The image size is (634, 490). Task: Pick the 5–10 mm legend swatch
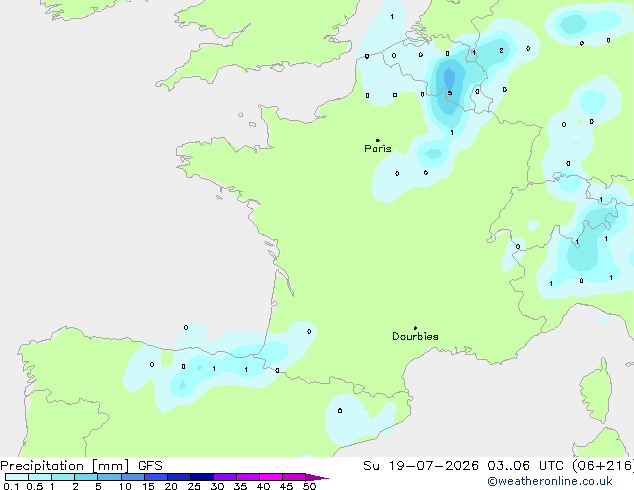(x=109, y=477)
